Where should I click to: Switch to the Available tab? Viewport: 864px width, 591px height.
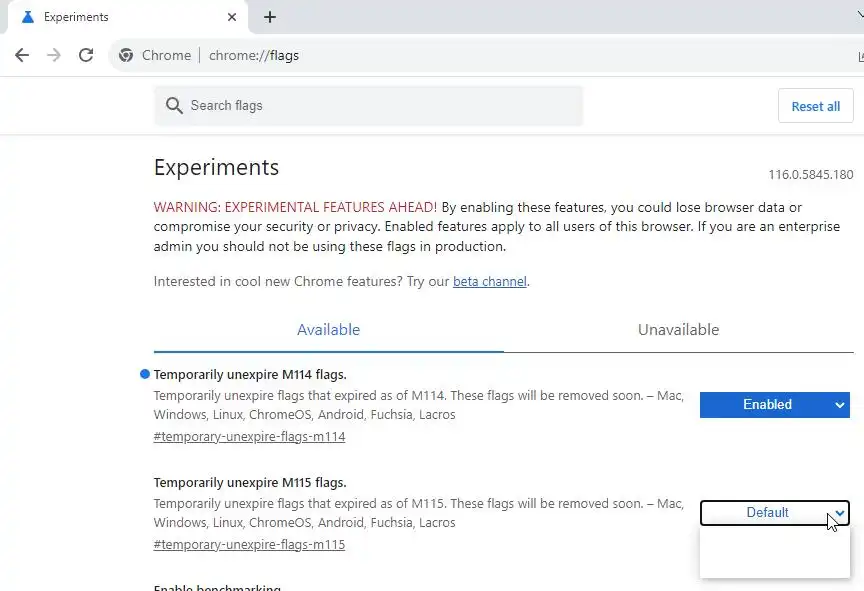(328, 329)
